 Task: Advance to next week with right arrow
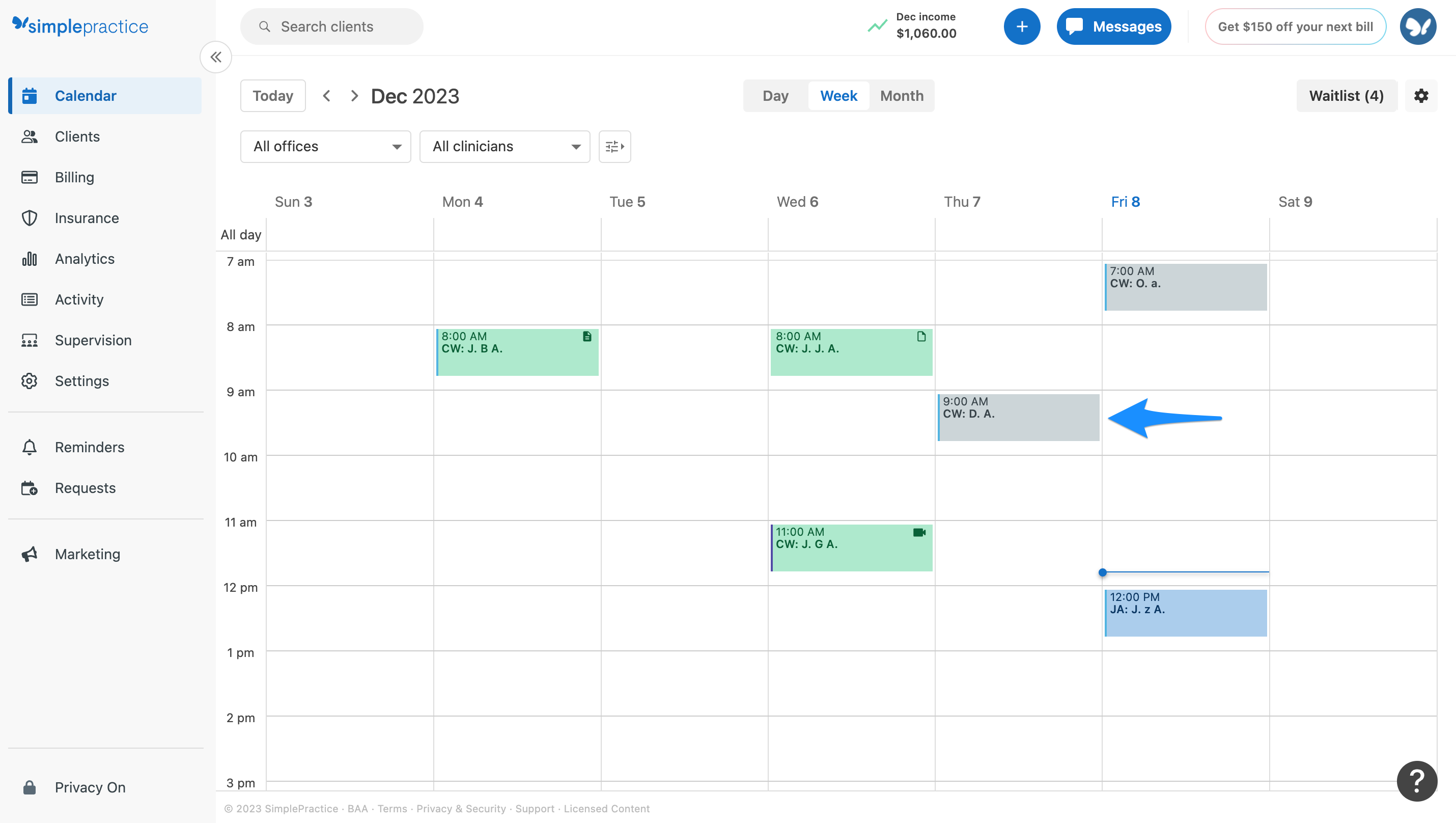(354, 96)
